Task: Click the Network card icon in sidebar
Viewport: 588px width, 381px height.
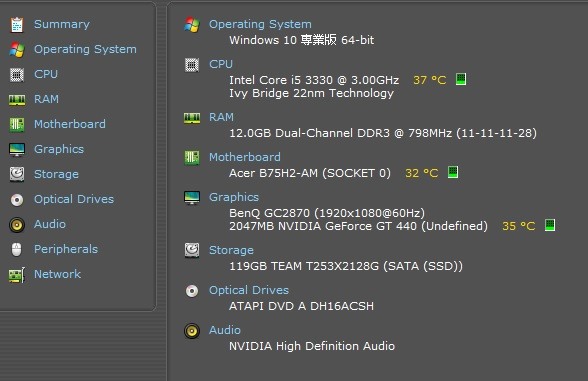Action: (x=17, y=275)
